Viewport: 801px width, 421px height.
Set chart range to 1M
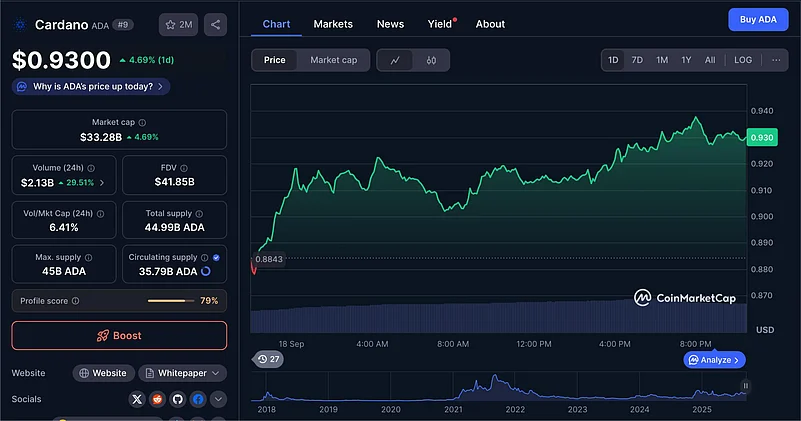tap(662, 60)
